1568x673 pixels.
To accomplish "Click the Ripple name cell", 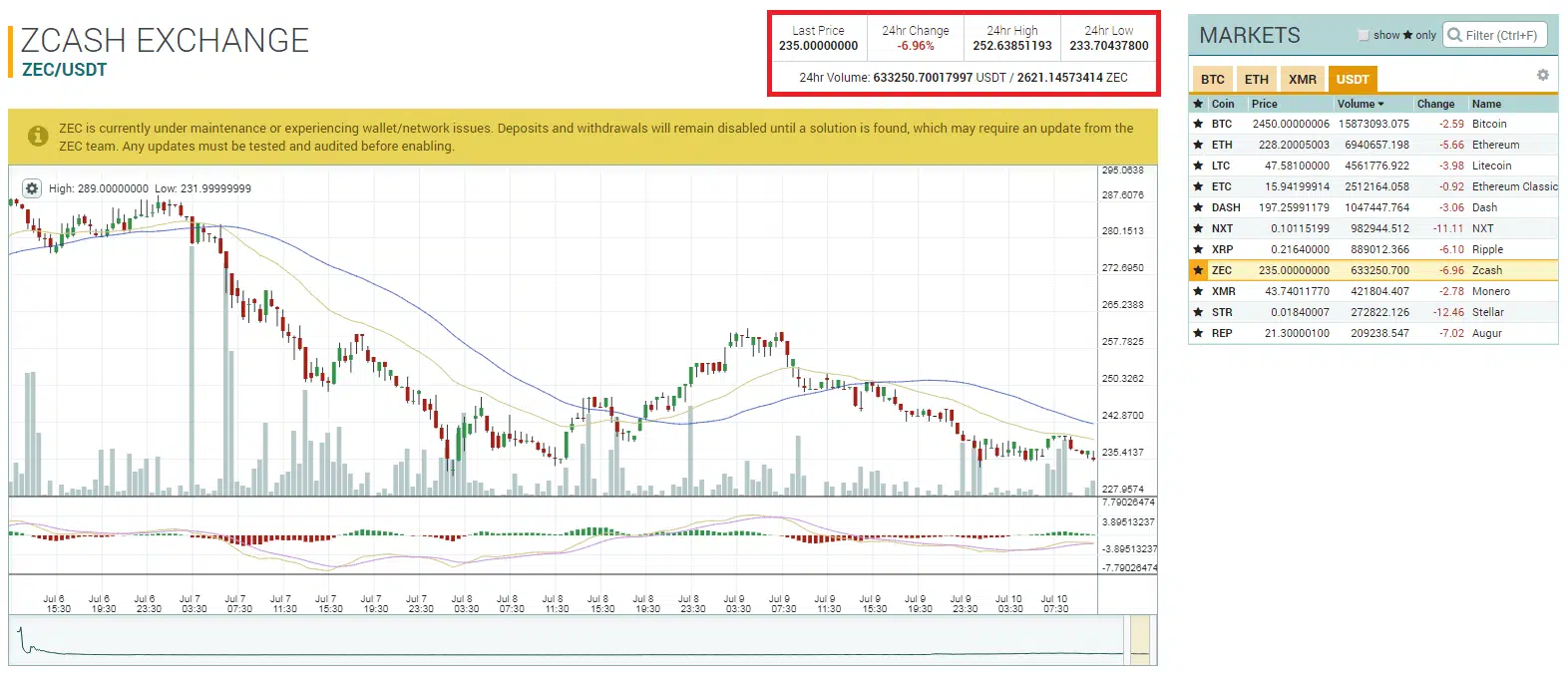I will [1487, 249].
